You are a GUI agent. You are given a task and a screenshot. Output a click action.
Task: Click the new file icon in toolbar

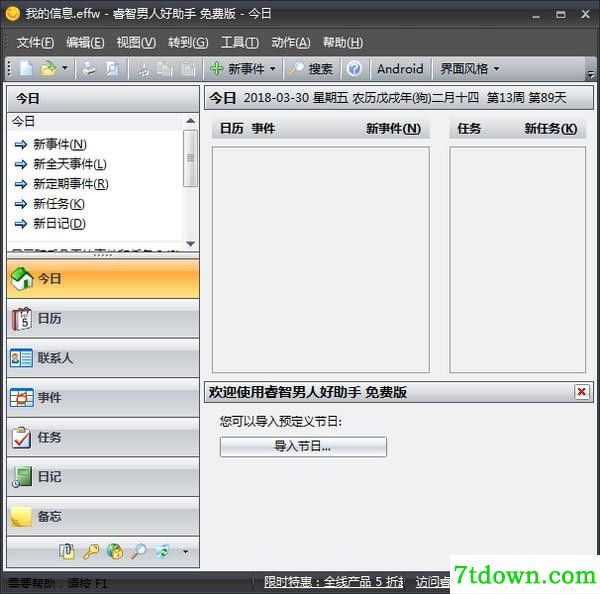(26, 69)
